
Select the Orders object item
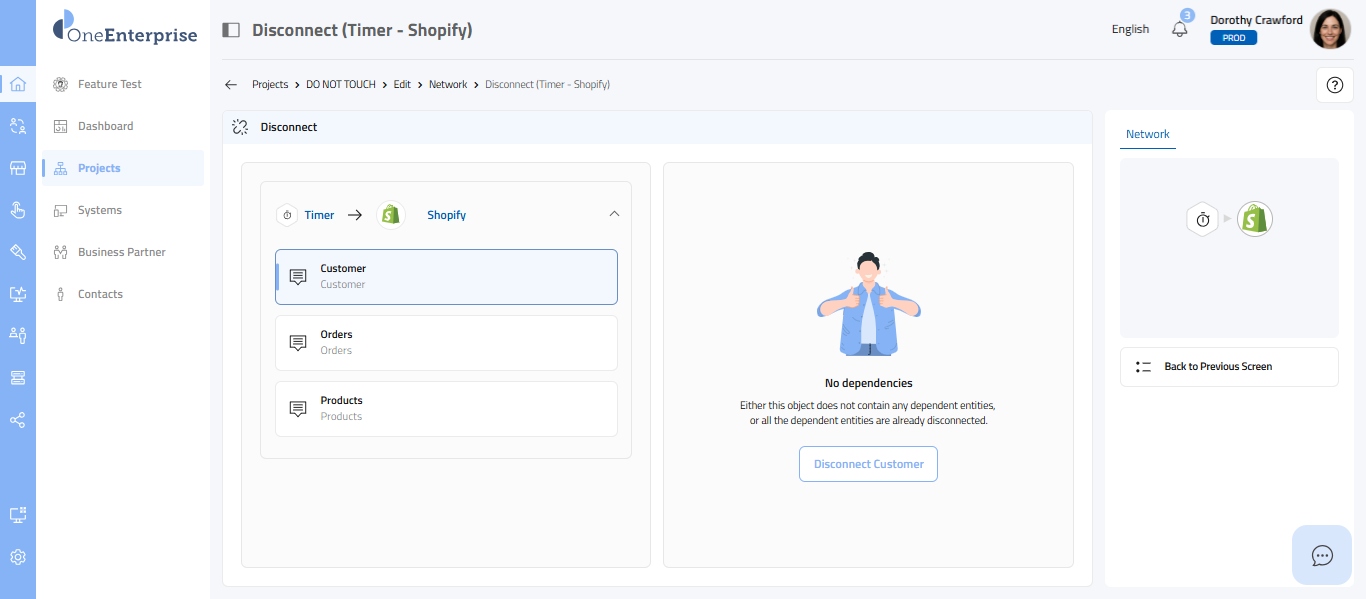pyautogui.click(x=446, y=343)
